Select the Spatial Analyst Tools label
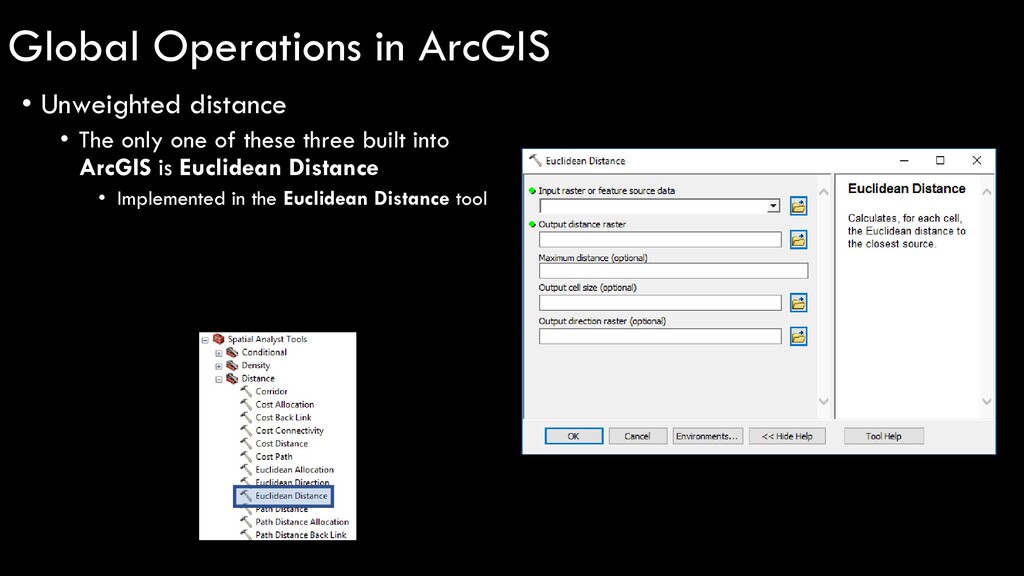 (x=267, y=339)
